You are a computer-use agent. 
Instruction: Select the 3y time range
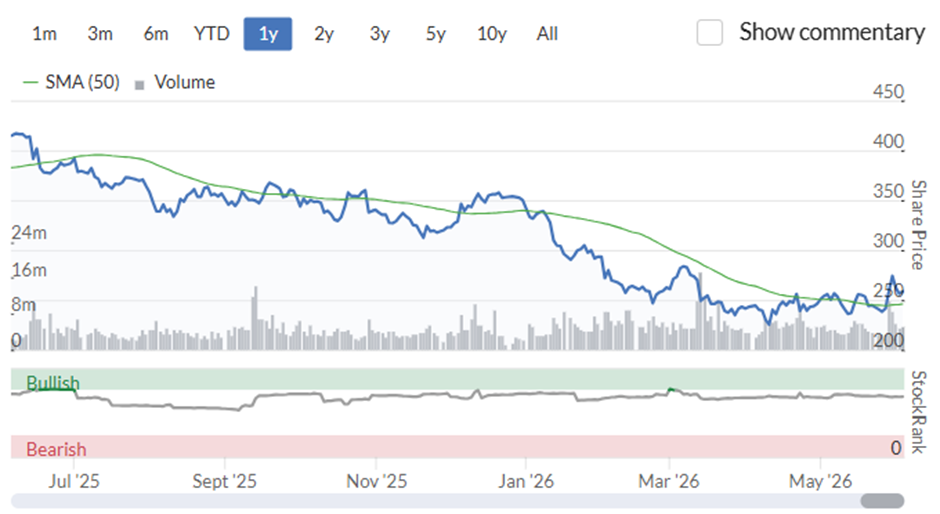tap(379, 34)
